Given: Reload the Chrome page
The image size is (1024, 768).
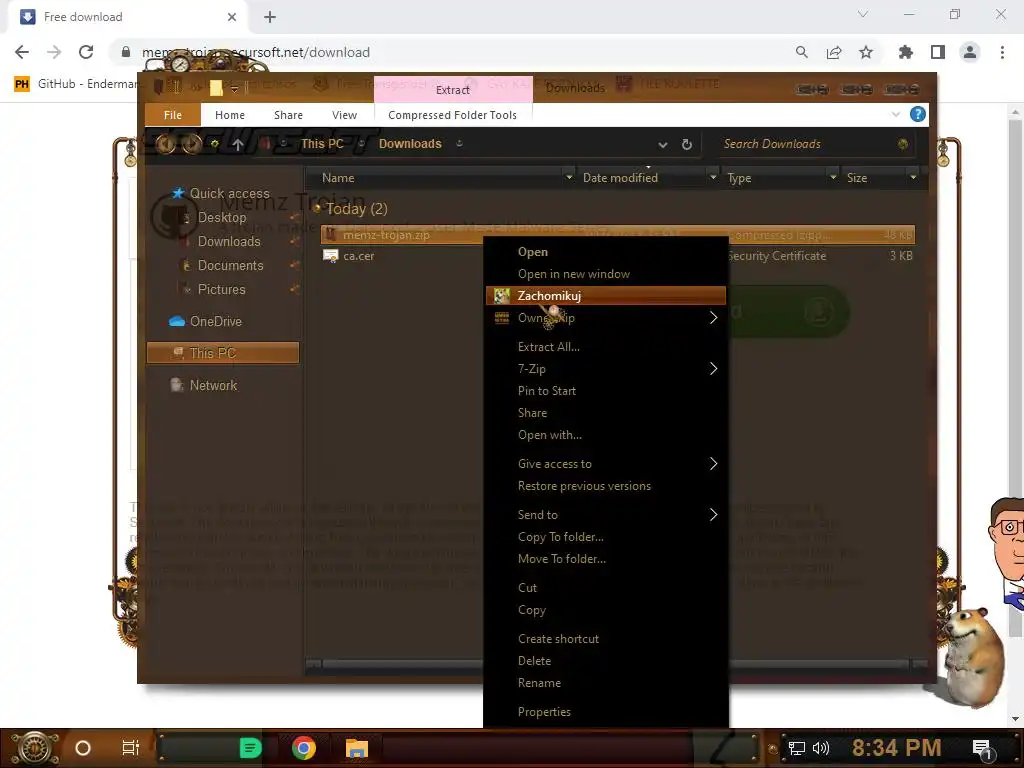Looking at the screenshot, I should (x=86, y=52).
